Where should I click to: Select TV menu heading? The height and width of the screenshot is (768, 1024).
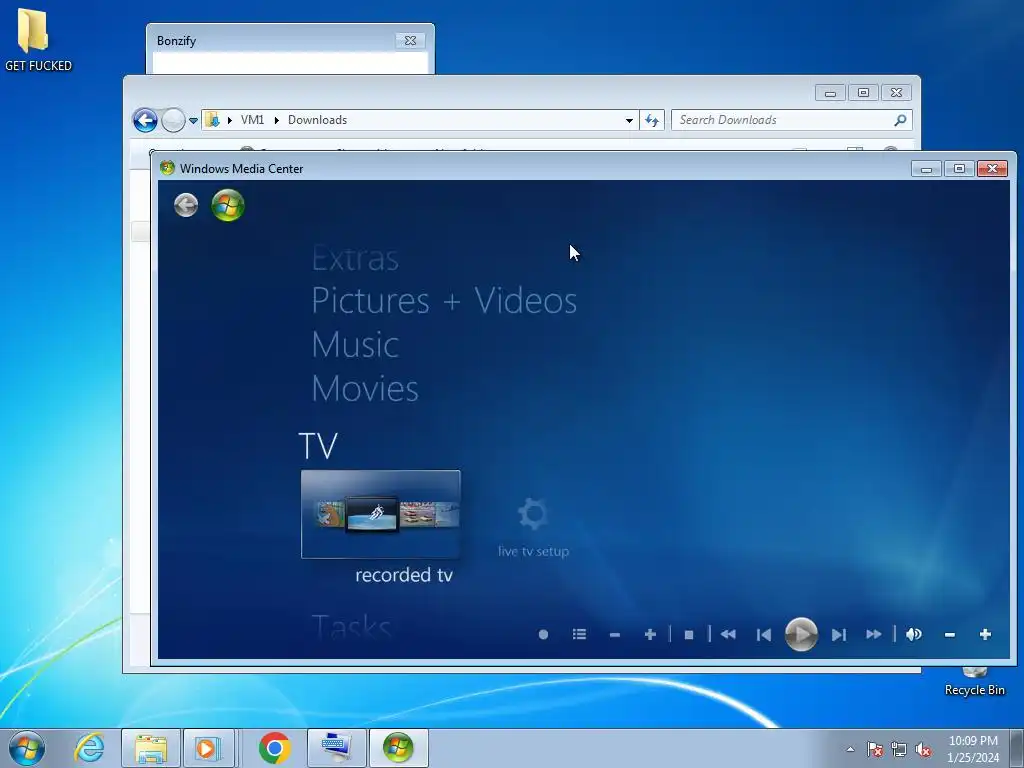pos(318,446)
